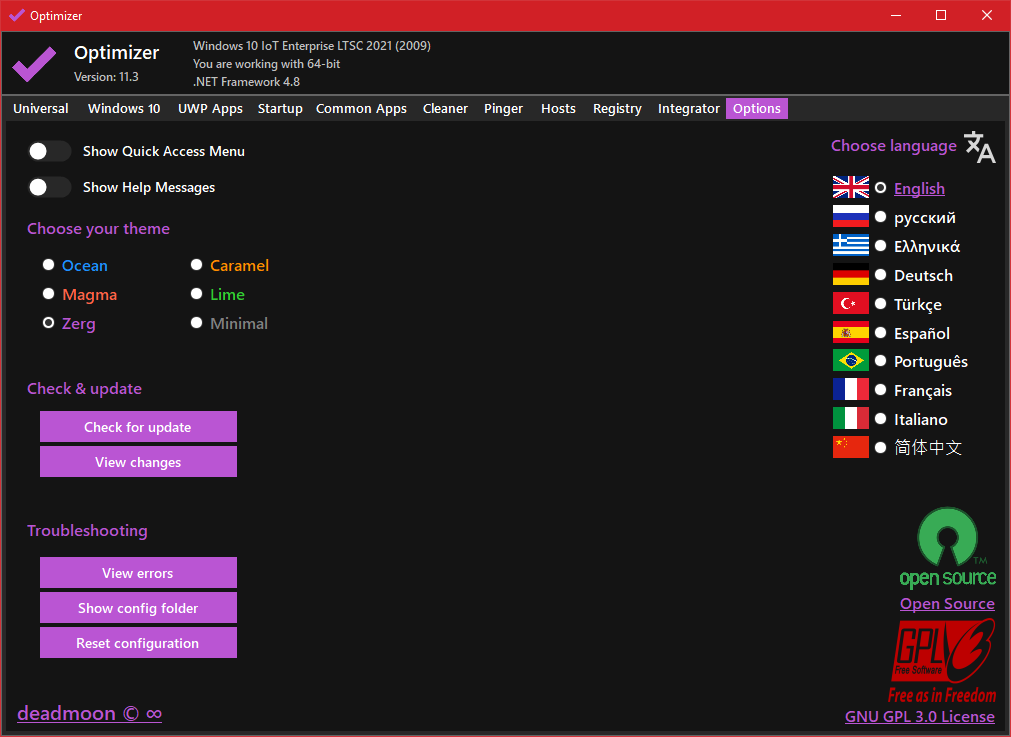Enable Show Quick Access Menu toggle
Image resolution: width=1011 pixels, height=737 pixels.
click(49, 151)
